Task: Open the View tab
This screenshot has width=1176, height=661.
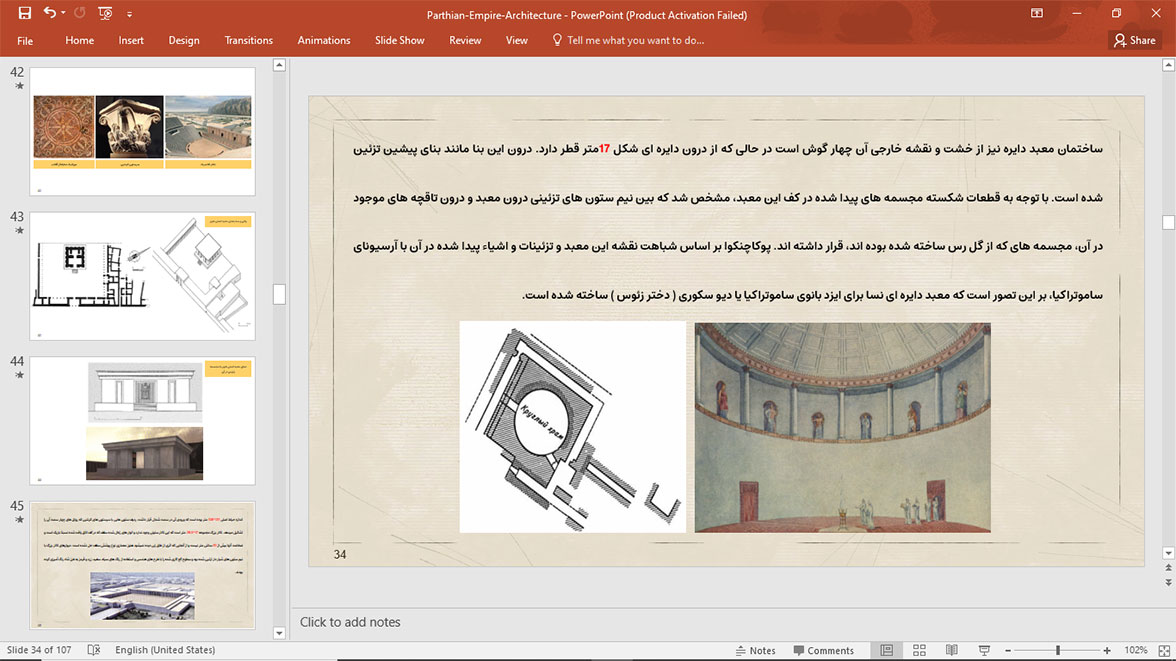Action: point(517,41)
